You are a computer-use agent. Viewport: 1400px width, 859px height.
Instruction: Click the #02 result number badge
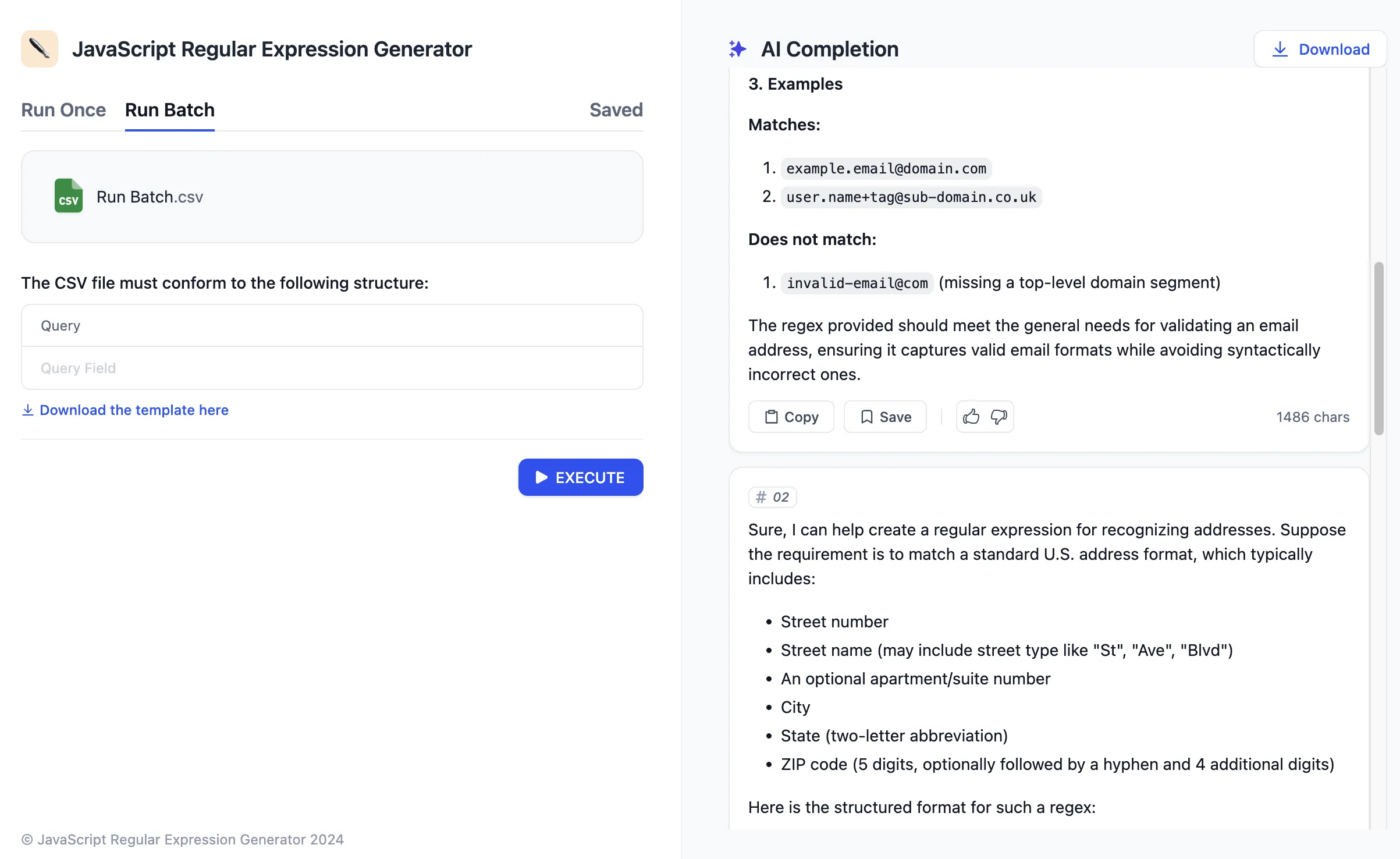772,497
